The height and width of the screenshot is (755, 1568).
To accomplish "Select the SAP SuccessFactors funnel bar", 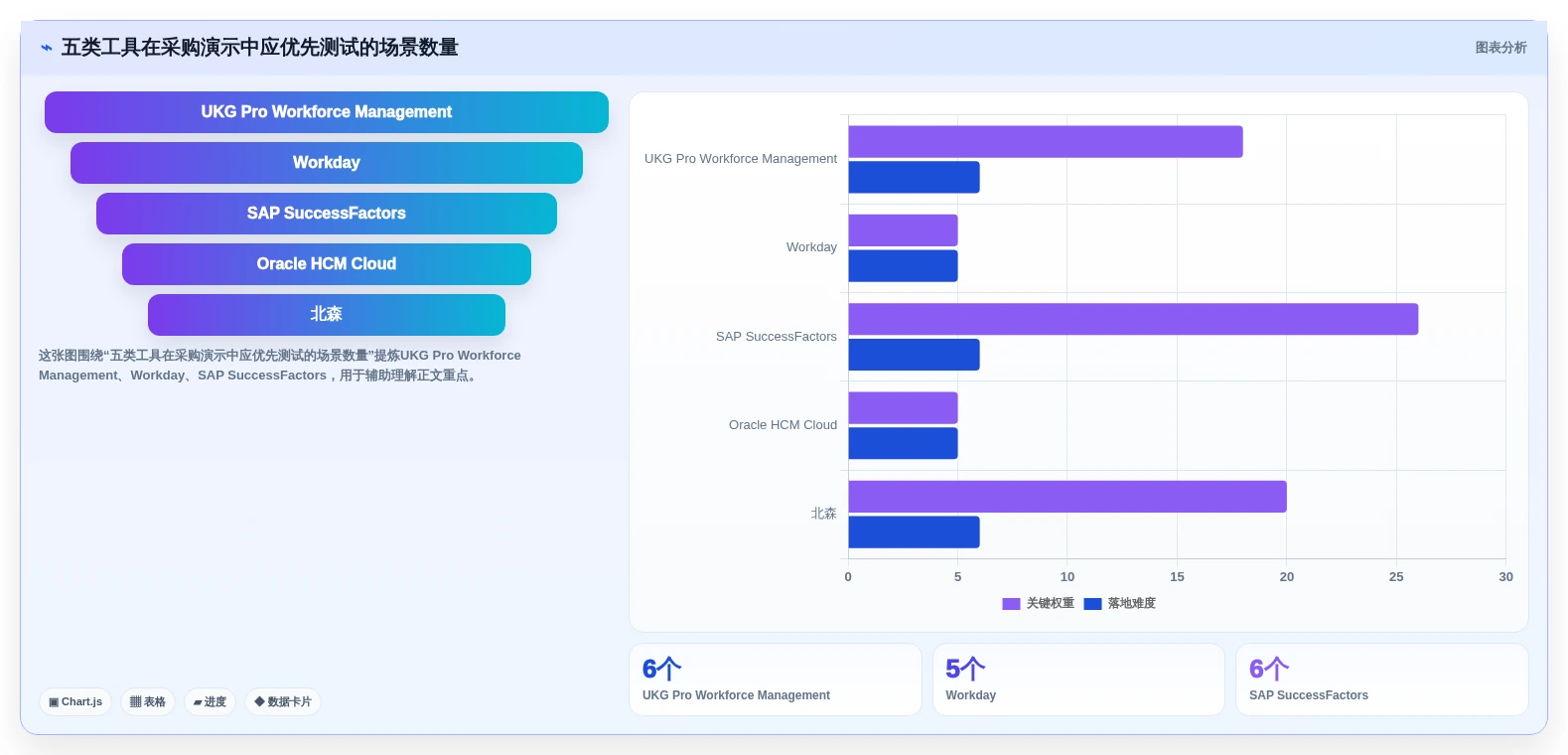I will point(327,214).
